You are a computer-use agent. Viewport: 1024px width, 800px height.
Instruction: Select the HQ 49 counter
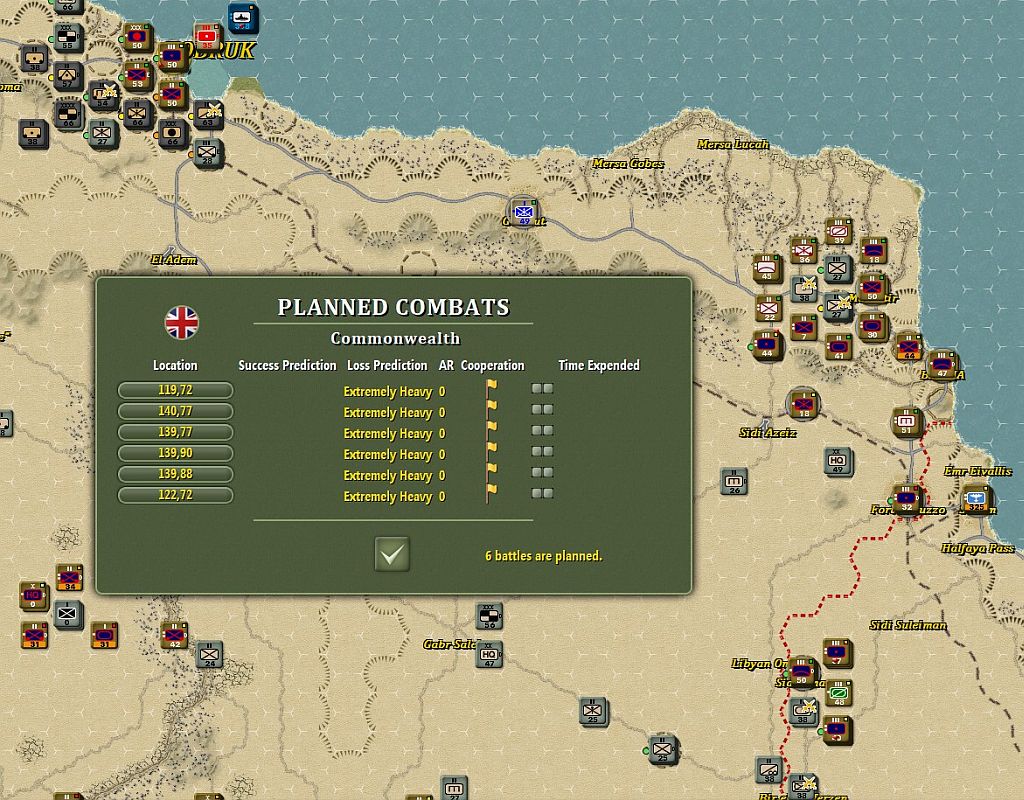coord(837,461)
